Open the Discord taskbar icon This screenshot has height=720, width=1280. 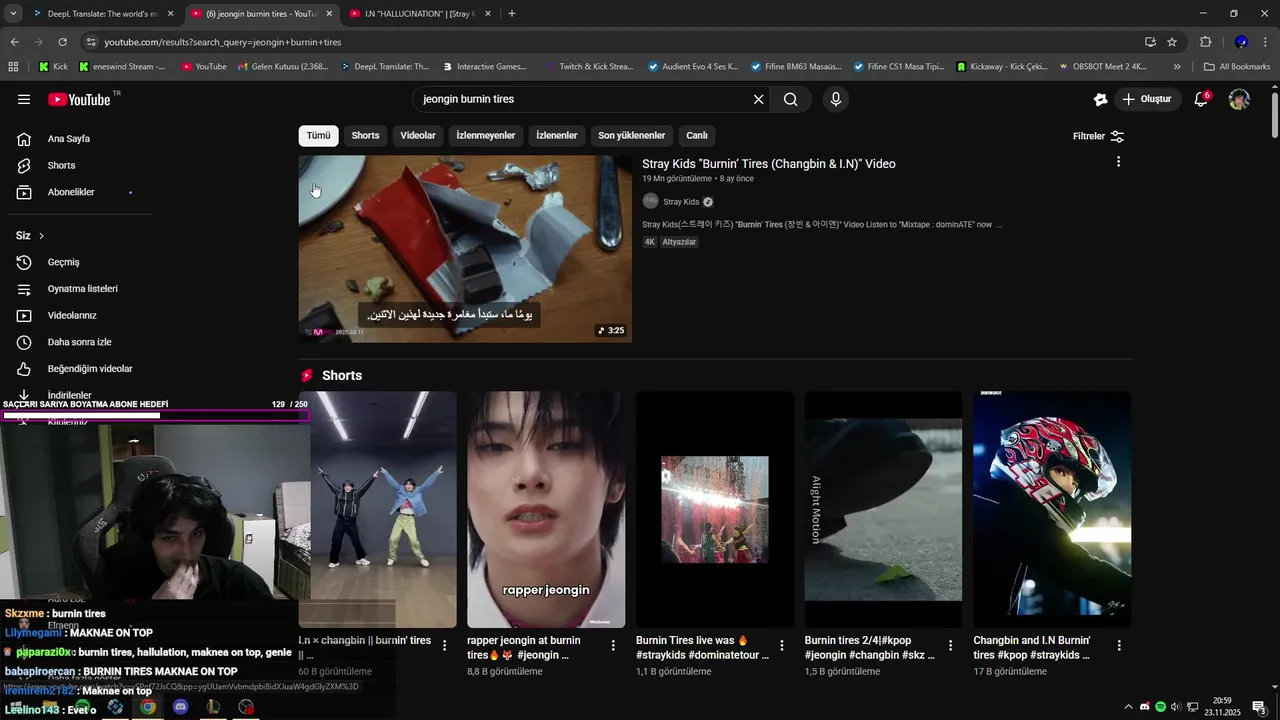coord(180,707)
